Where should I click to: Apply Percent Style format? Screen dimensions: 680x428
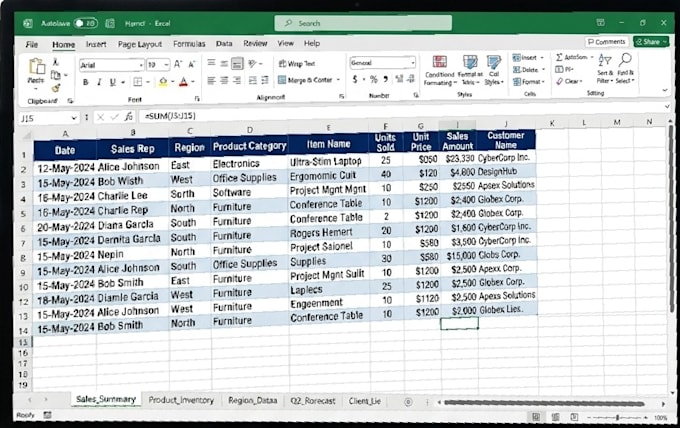[373, 79]
